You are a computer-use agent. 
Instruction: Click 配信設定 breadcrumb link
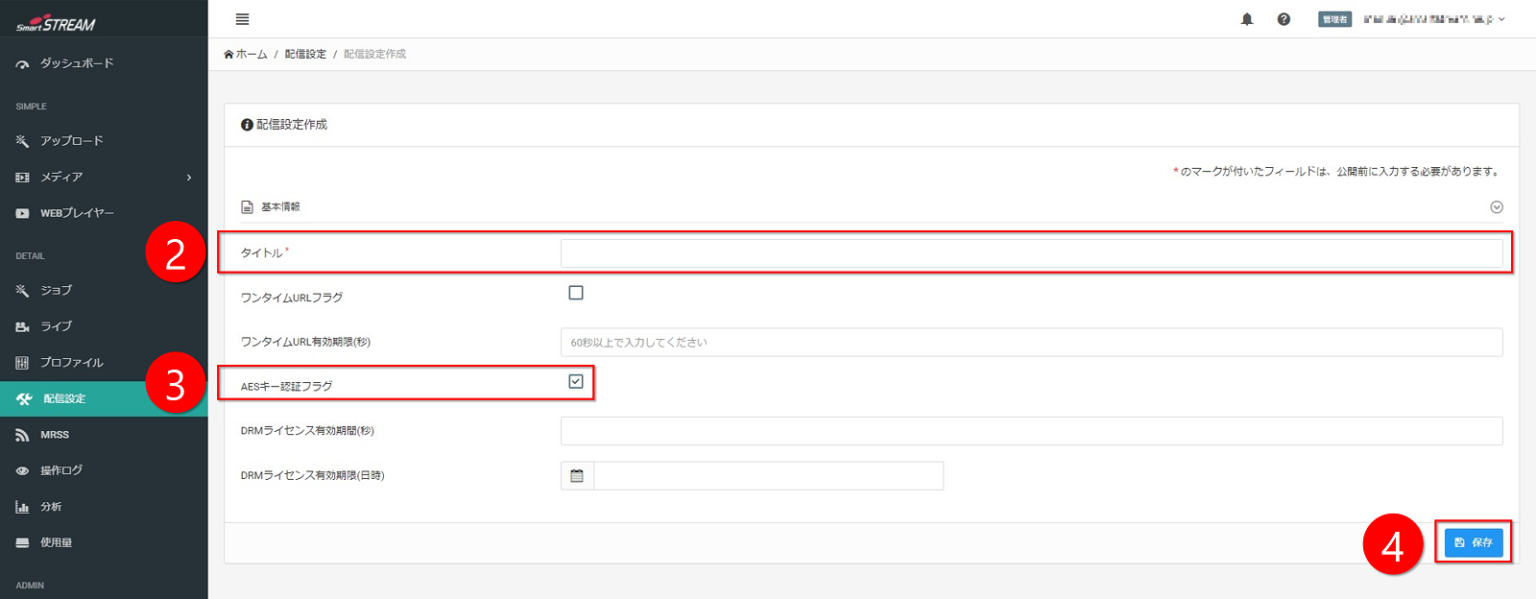tap(305, 54)
